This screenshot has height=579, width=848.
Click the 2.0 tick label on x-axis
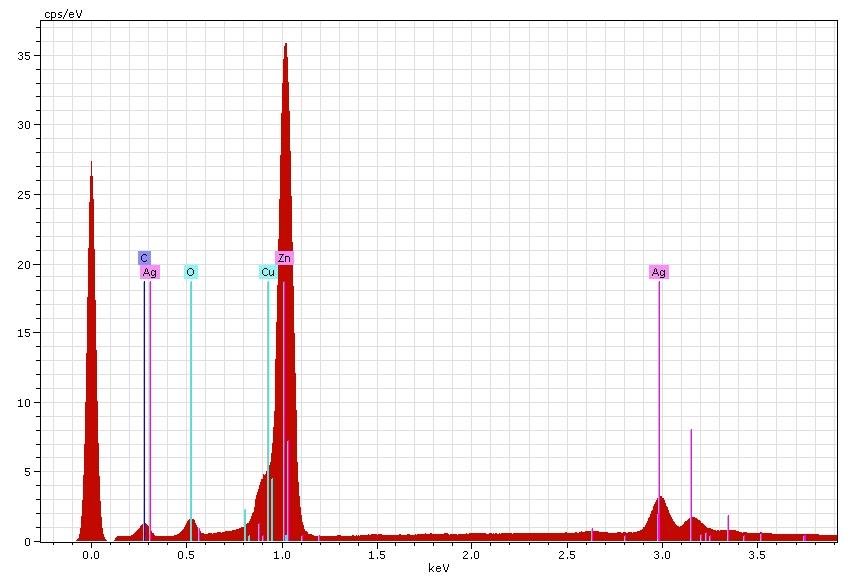click(x=471, y=554)
